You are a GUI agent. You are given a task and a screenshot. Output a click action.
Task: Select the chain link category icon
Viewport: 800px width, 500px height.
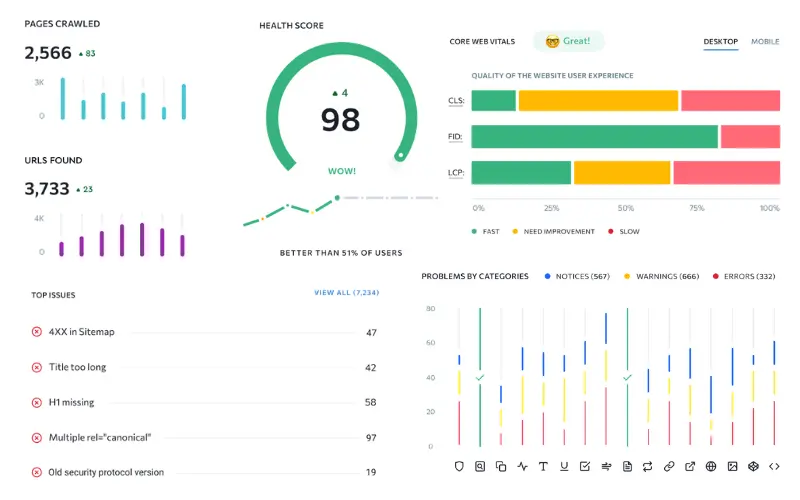[669, 466]
